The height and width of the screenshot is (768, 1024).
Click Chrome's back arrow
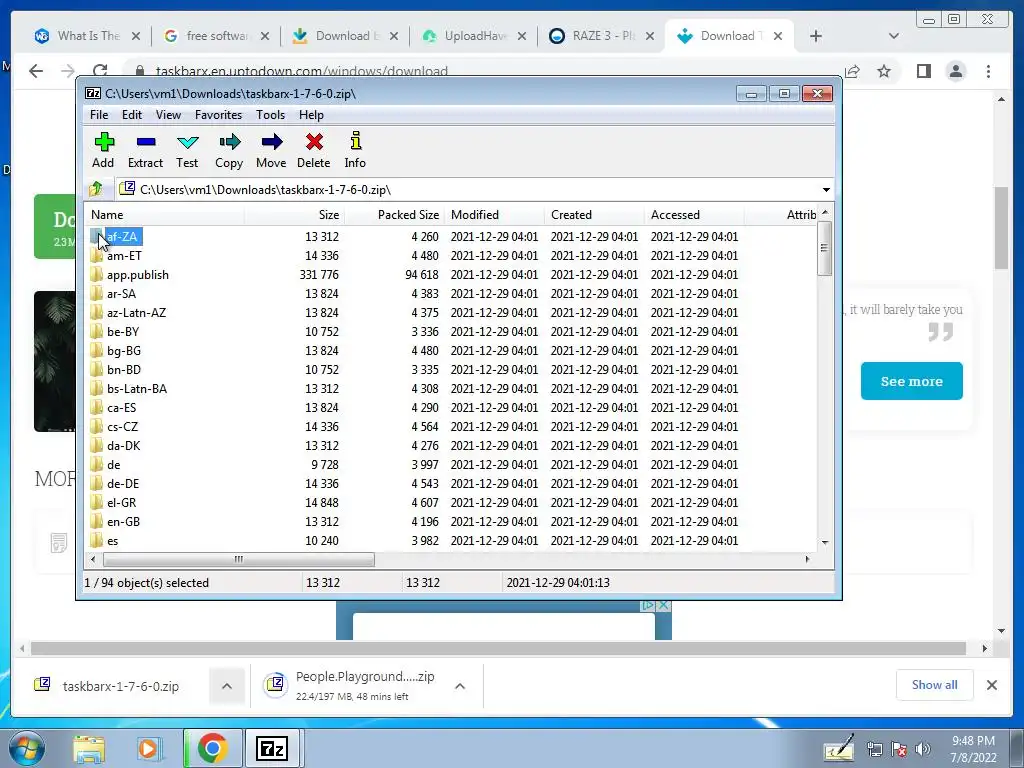pyautogui.click(x=36, y=71)
